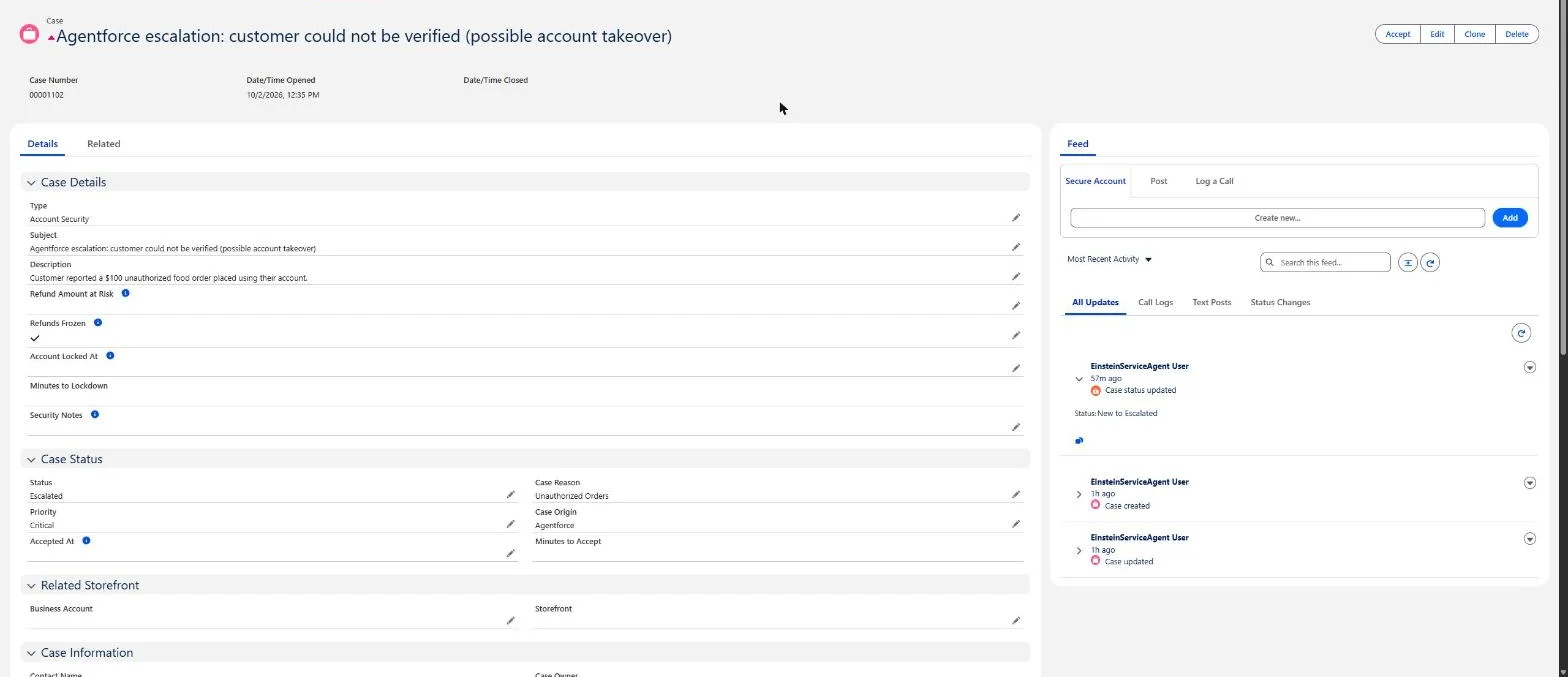Edit the Type field pencil icon

(1016, 217)
